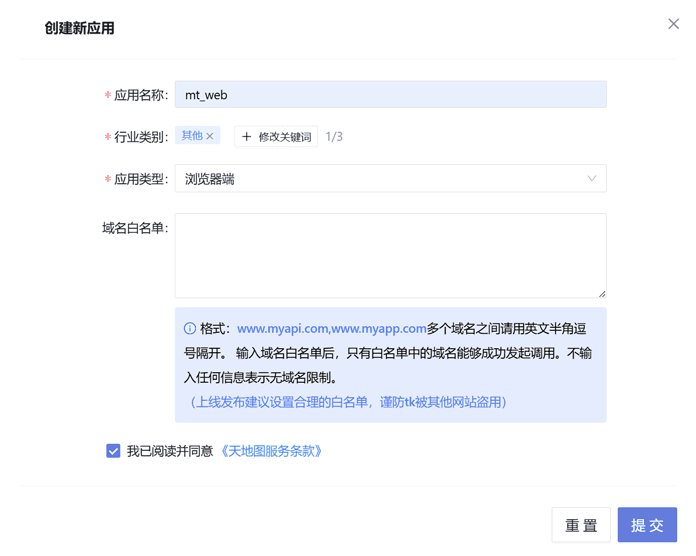Select the 其他 industry tag
696x556 pixels.
point(192,136)
